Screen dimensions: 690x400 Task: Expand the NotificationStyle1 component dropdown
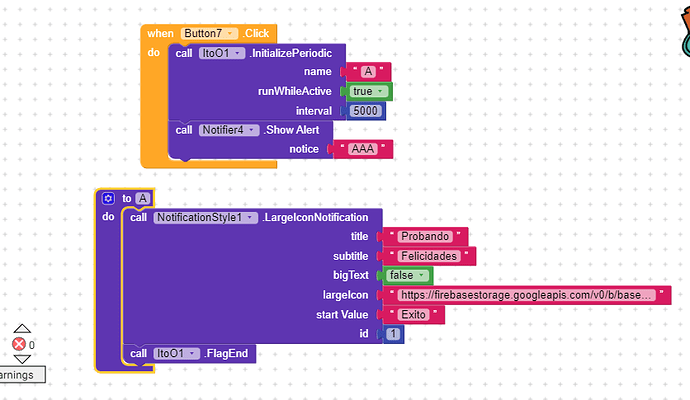(205, 217)
